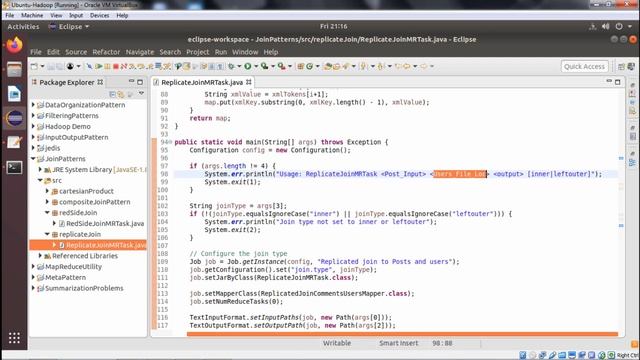The image size is (640, 360).
Task: Click the New Java Class icon
Action: pyautogui.click(x=309, y=66)
